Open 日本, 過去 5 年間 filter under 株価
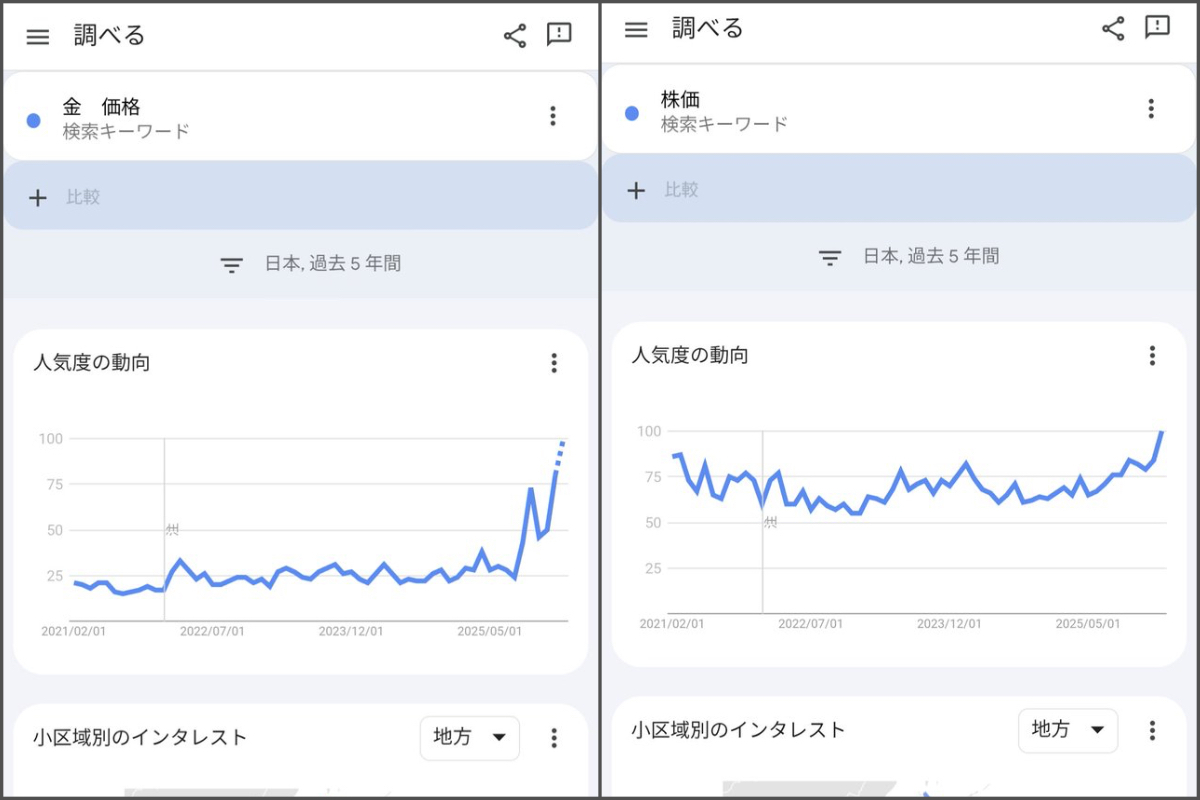The height and width of the screenshot is (800, 1200). 909,257
